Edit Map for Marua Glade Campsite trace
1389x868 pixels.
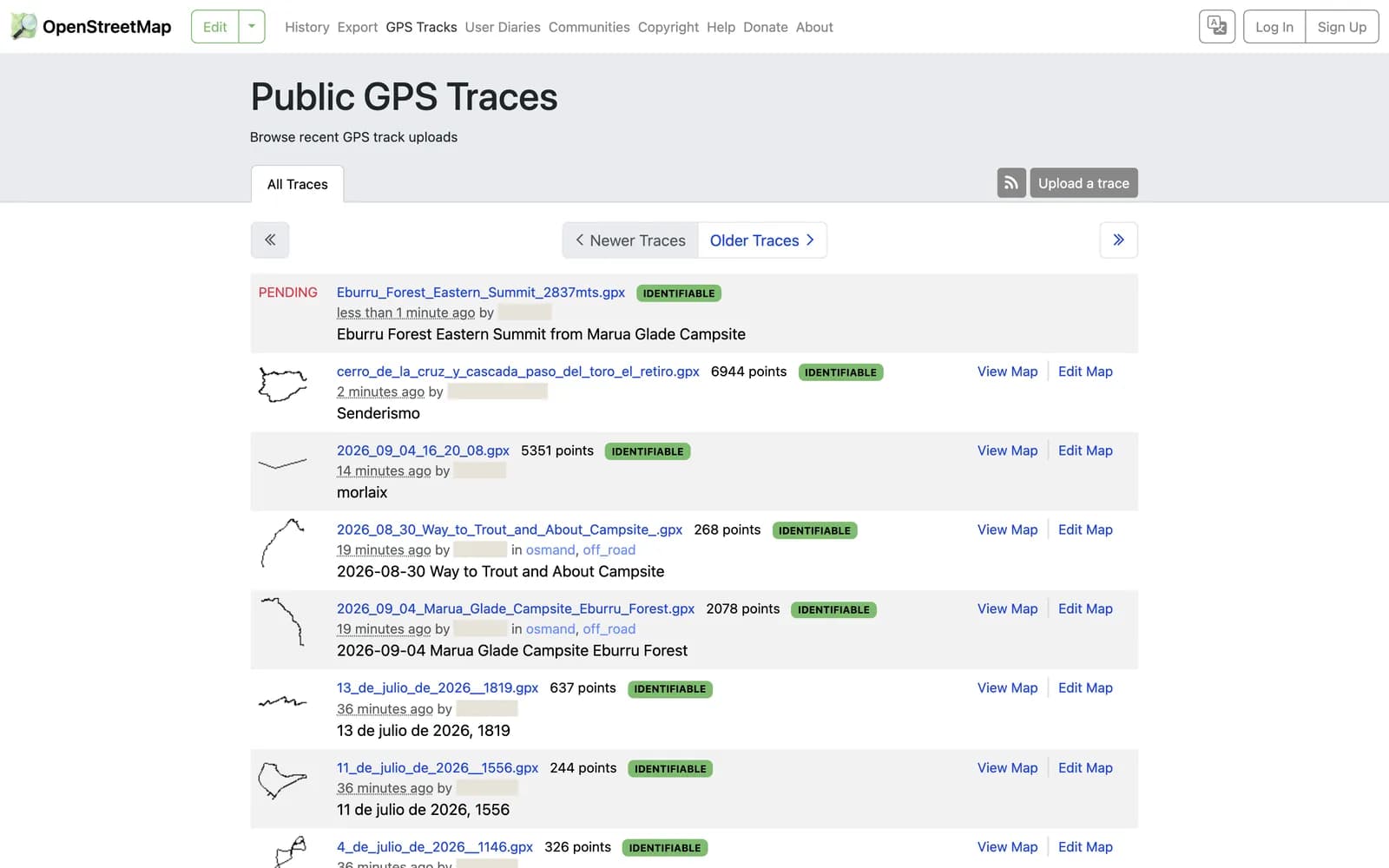1085,608
